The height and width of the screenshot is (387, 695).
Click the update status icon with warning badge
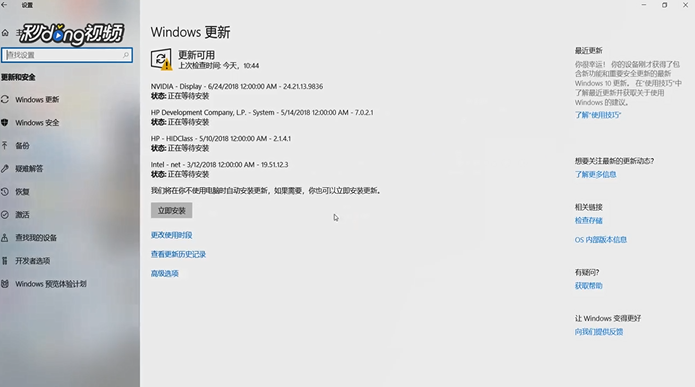[x=161, y=59]
